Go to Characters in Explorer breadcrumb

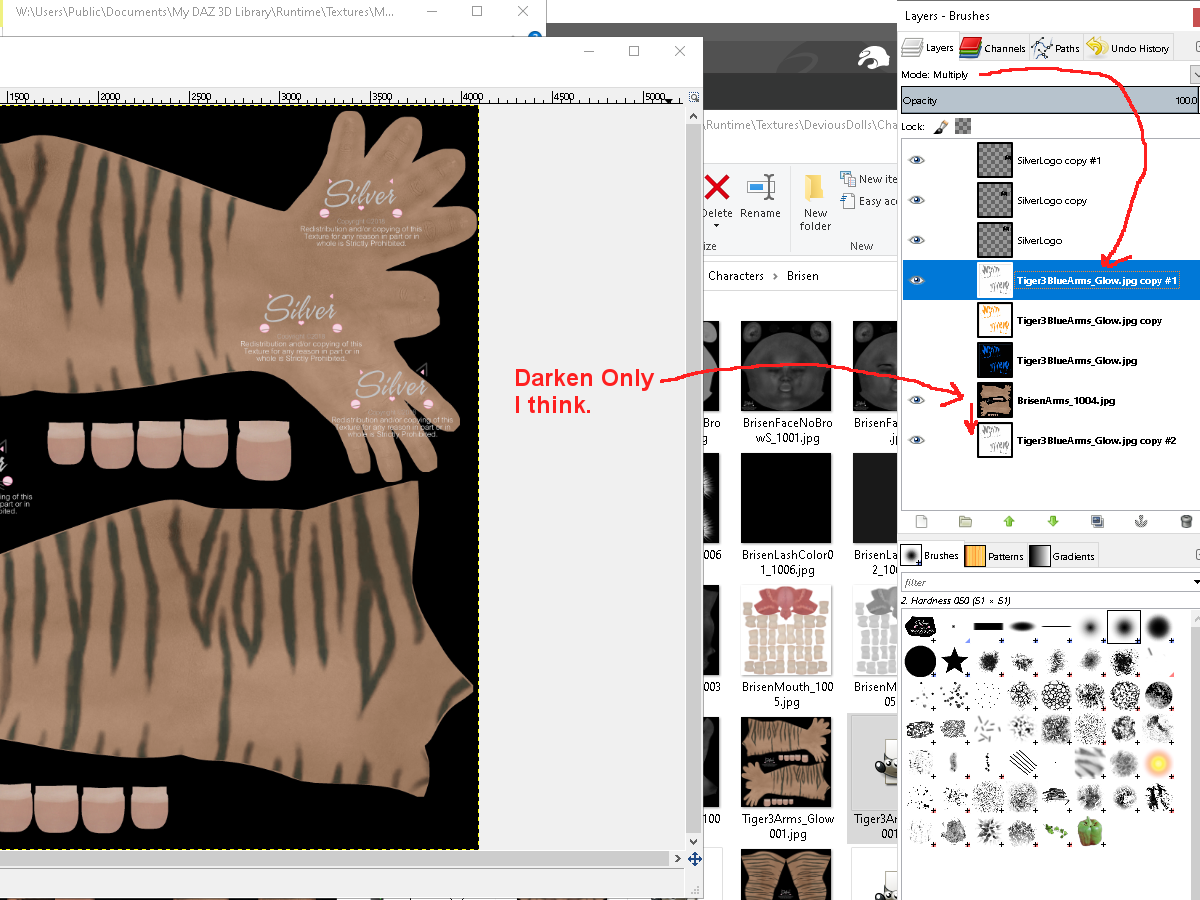pyautogui.click(x=736, y=276)
